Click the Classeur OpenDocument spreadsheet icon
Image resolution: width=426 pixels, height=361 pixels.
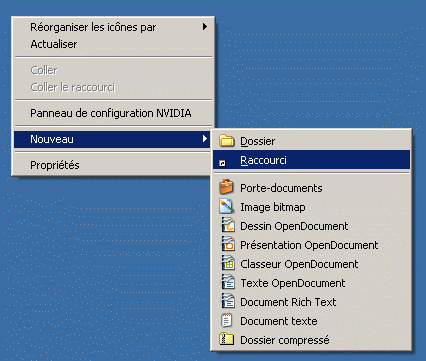click(228, 263)
